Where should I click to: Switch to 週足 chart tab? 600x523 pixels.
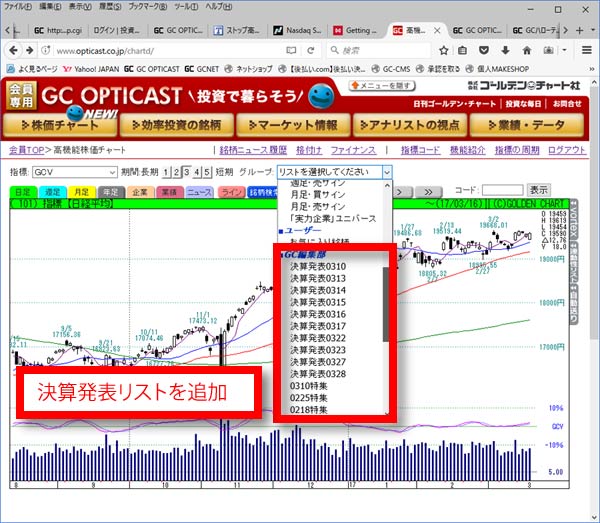coord(53,192)
